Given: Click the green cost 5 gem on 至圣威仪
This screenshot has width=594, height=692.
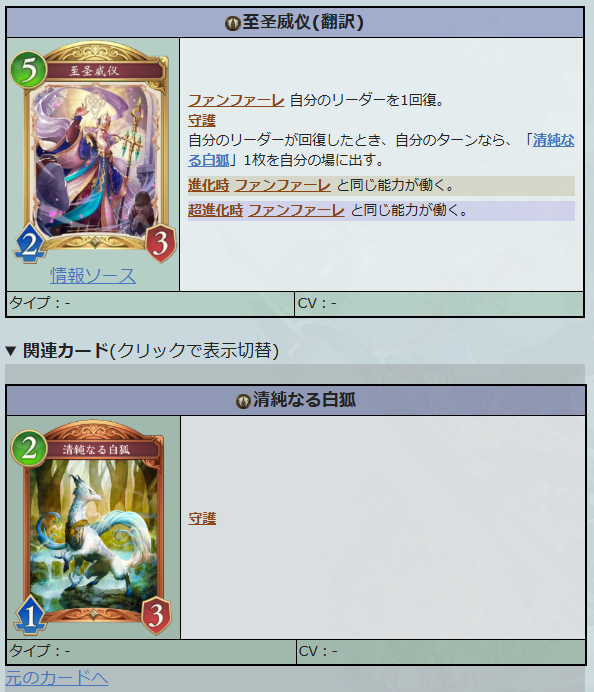Looking at the screenshot, I should [28, 70].
